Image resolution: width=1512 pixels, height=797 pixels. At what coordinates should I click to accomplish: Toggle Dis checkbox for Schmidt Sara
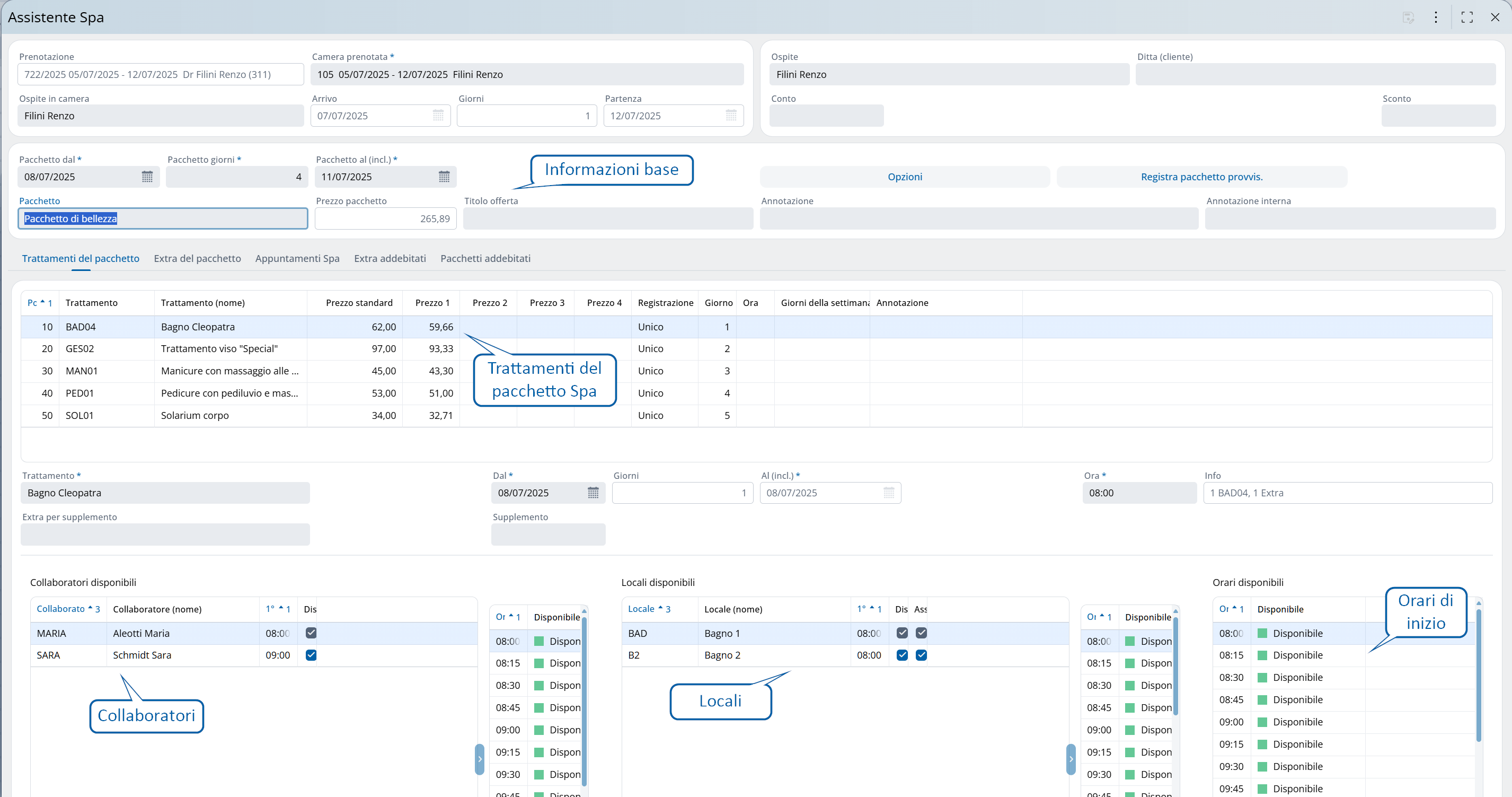coord(311,655)
